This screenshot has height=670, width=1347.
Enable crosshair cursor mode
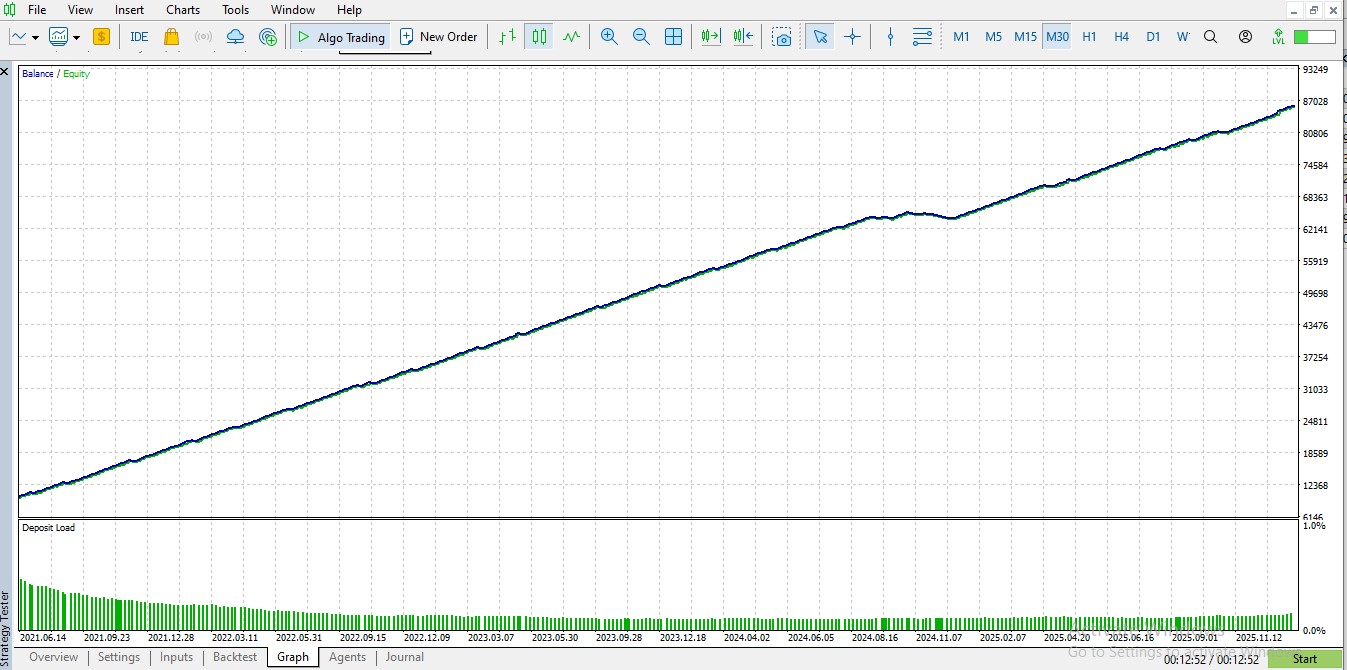tap(852, 37)
